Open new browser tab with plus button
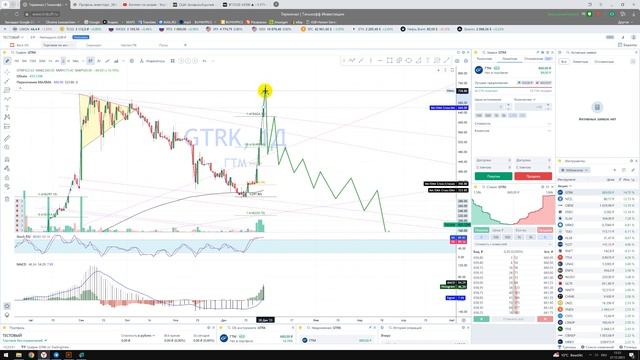 point(276,4)
